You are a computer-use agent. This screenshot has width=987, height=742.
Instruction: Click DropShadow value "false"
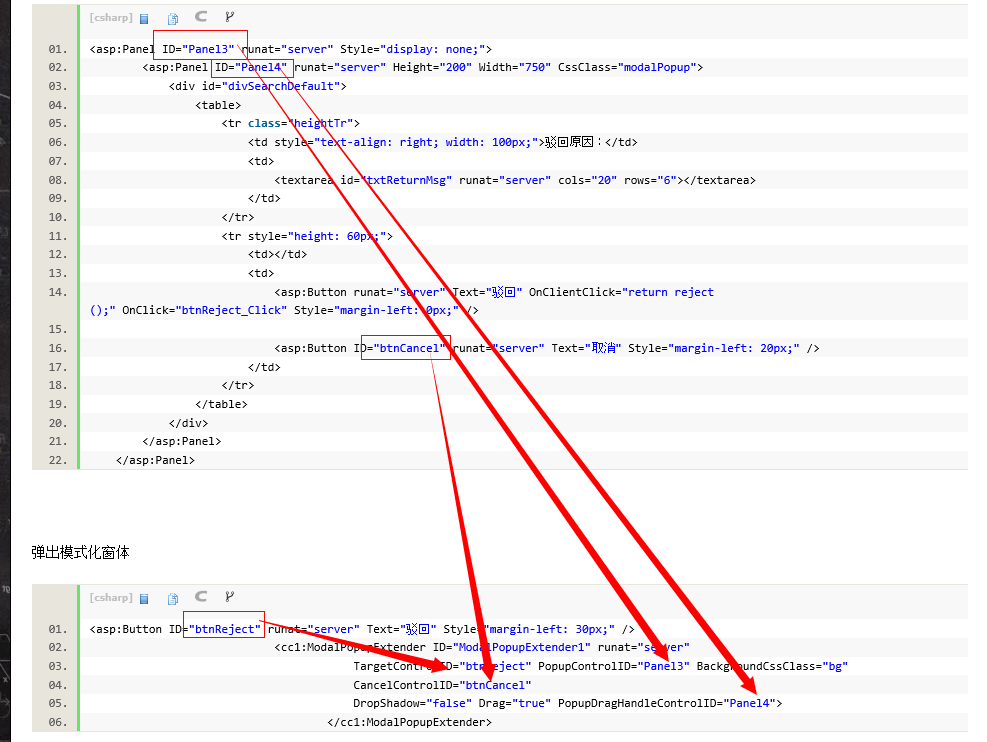[449, 703]
